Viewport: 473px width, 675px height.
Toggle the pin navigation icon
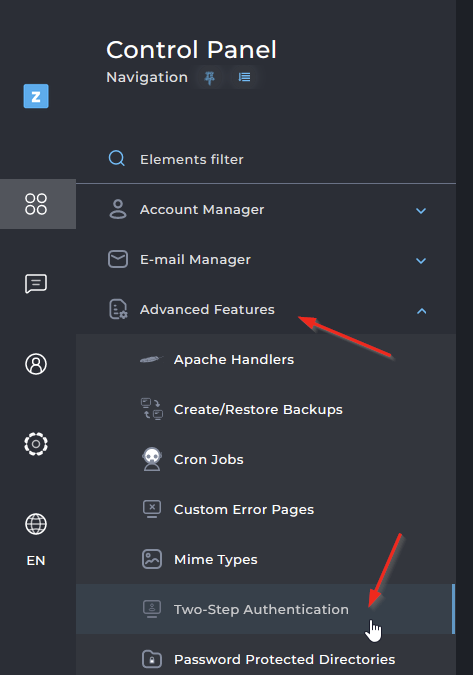(x=210, y=77)
